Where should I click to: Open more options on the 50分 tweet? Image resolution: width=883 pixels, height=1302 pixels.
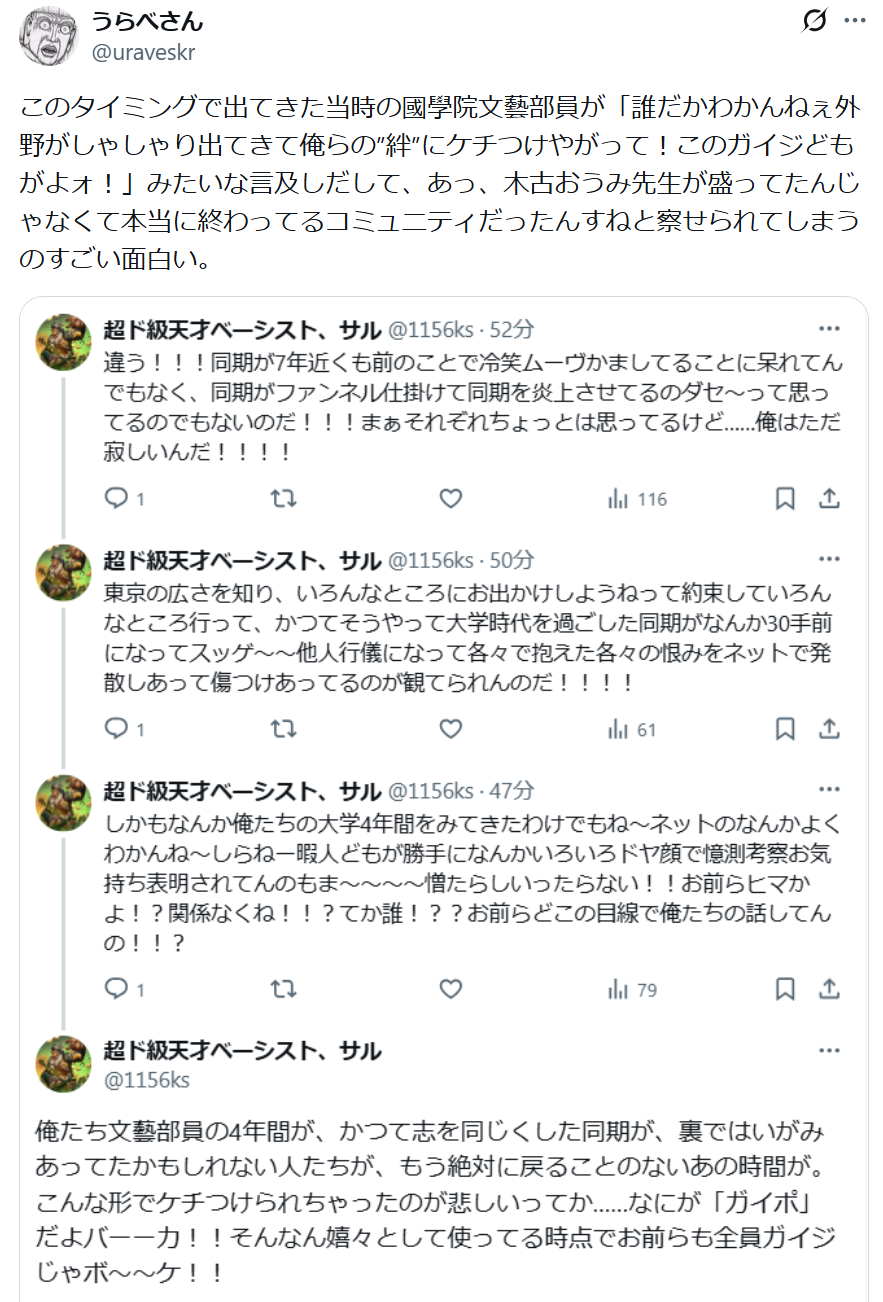(x=829, y=559)
